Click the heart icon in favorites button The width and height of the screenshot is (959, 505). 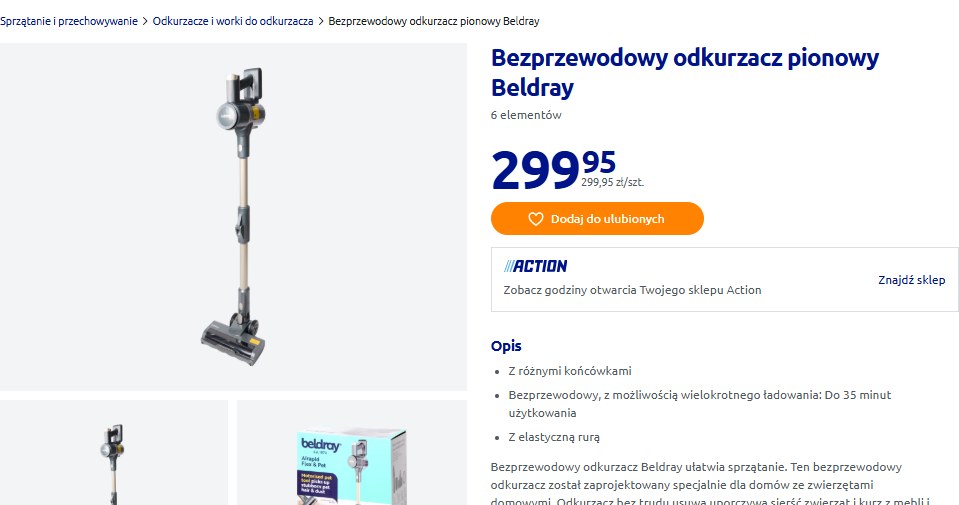tap(536, 219)
